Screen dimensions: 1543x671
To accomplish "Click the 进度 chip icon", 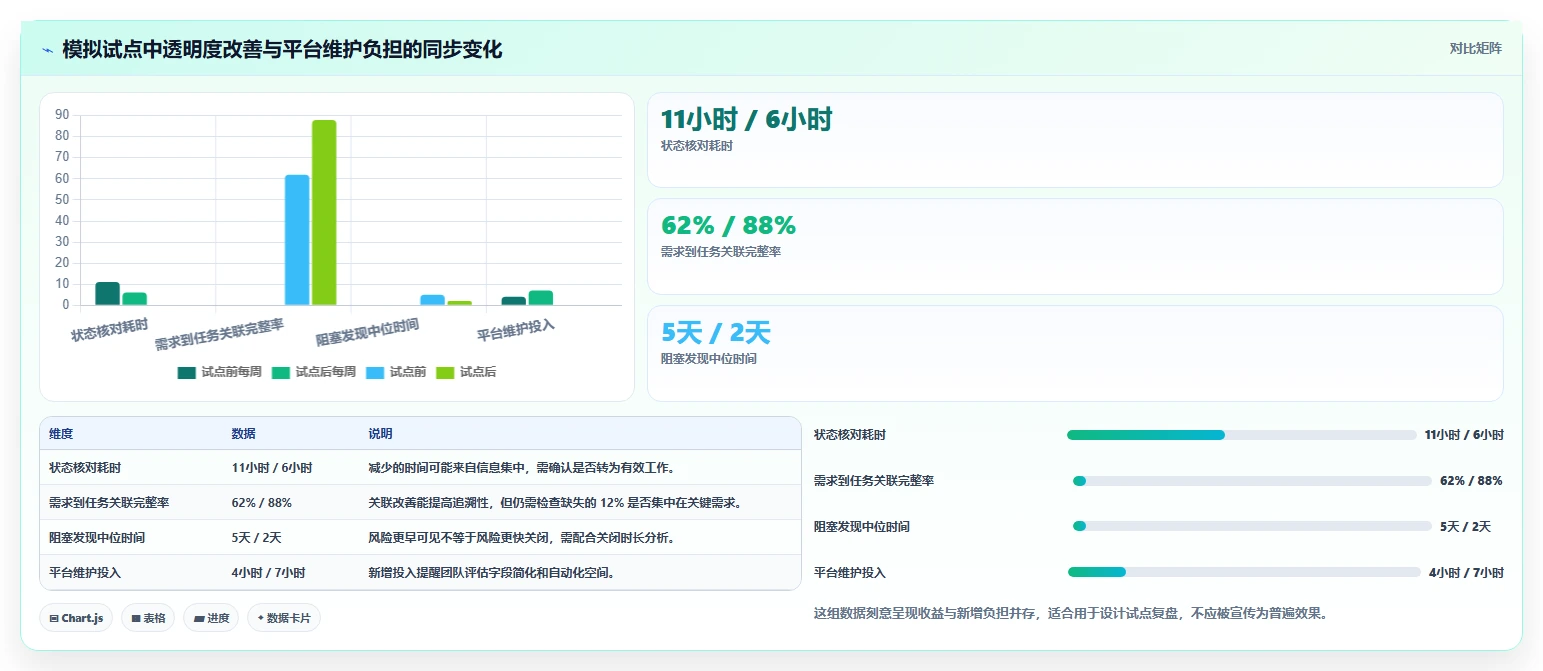I will pos(199,619).
